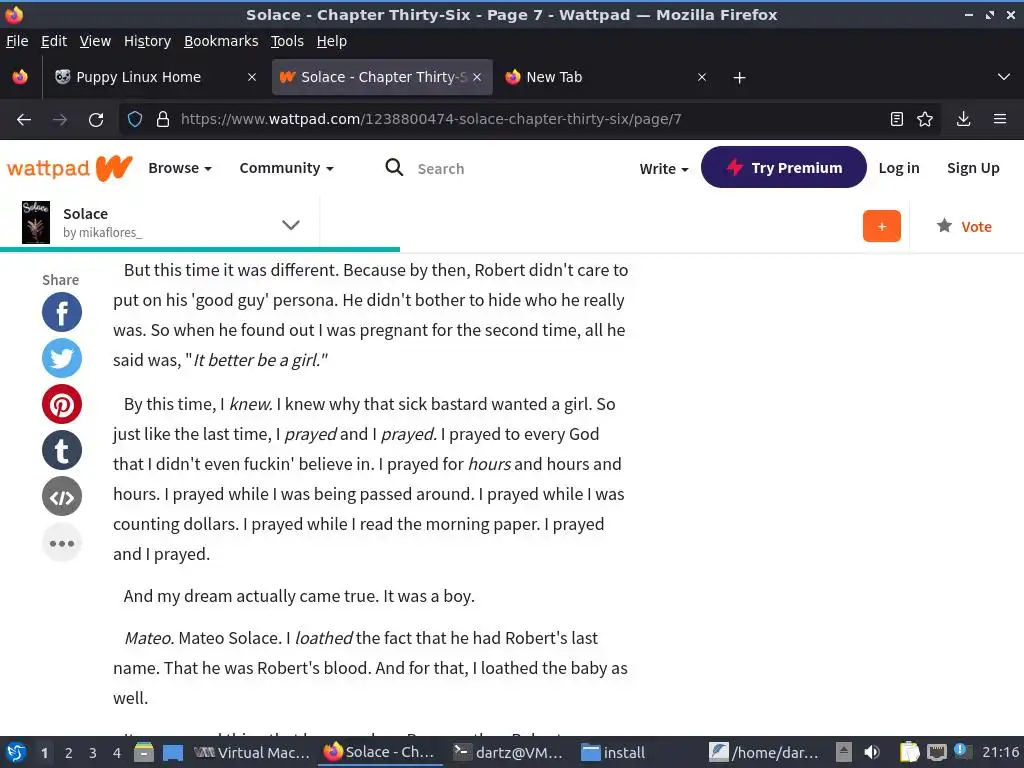
Task: Click the search magnifier icon
Action: click(394, 168)
